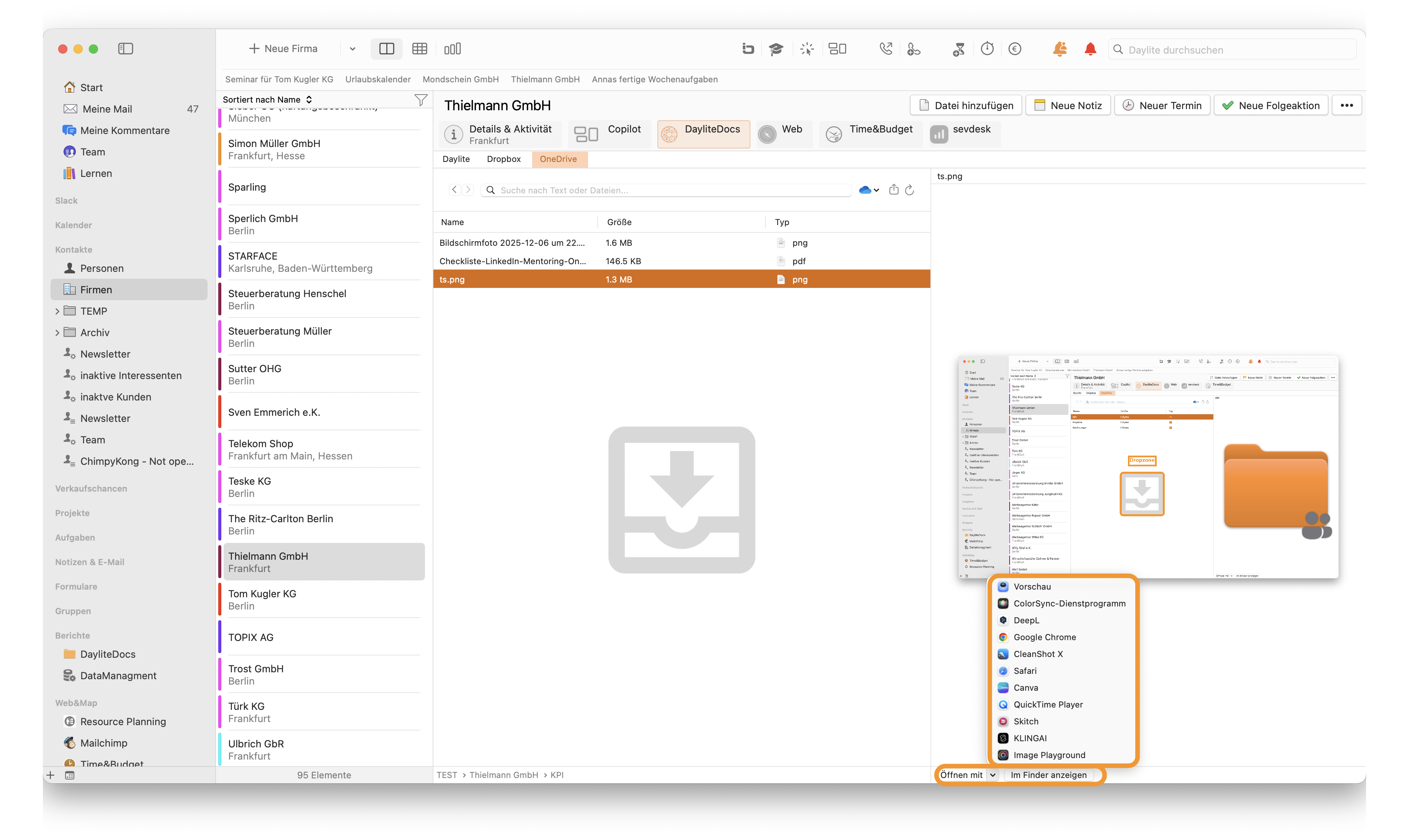Click the ts.png preview thumbnail
The width and height of the screenshot is (1409, 840).
[x=1148, y=467]
